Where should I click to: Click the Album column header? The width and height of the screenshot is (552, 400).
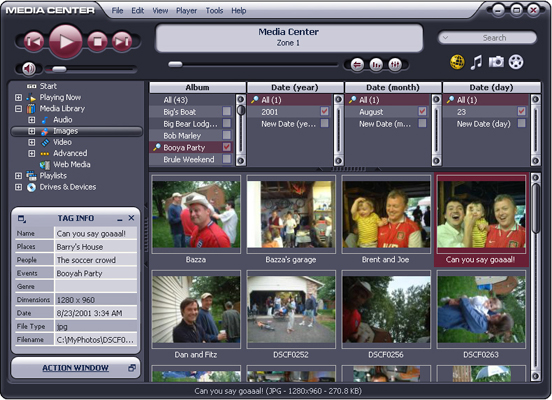click(x=197, y=88)
